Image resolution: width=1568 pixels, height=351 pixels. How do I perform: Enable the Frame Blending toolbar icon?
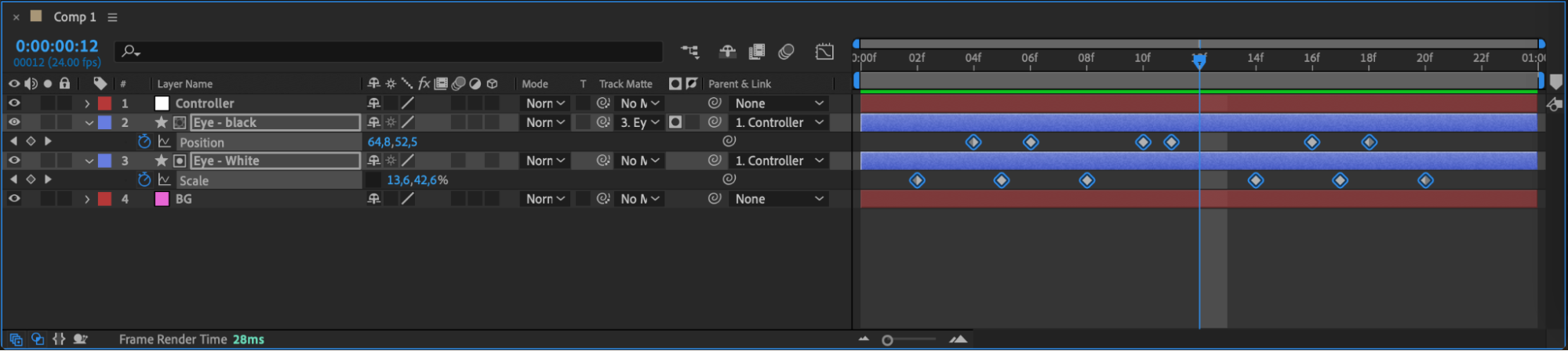coord(757,52)
